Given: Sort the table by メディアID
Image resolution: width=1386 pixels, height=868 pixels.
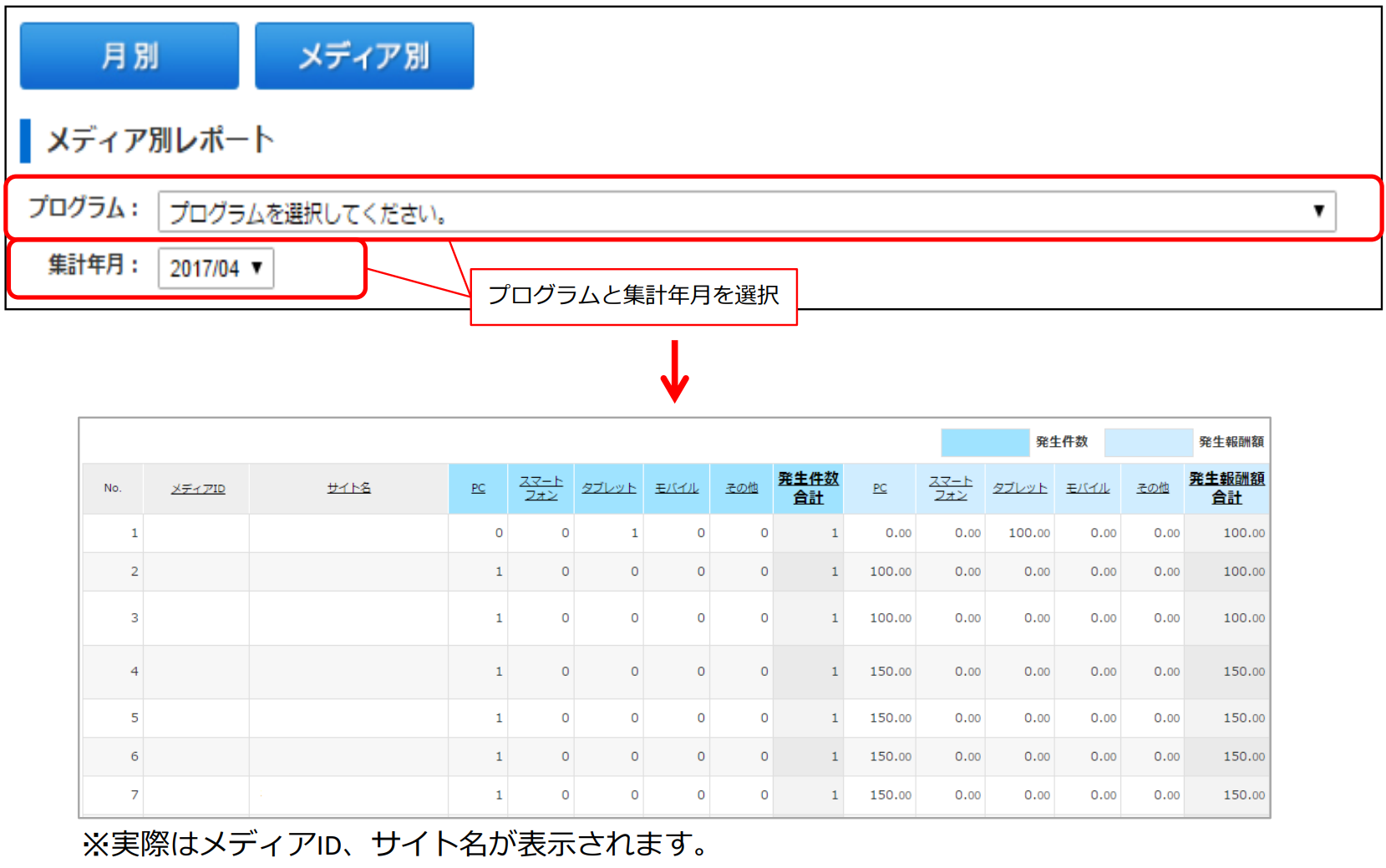Looking at the screenshot, I should pos(198,489).
